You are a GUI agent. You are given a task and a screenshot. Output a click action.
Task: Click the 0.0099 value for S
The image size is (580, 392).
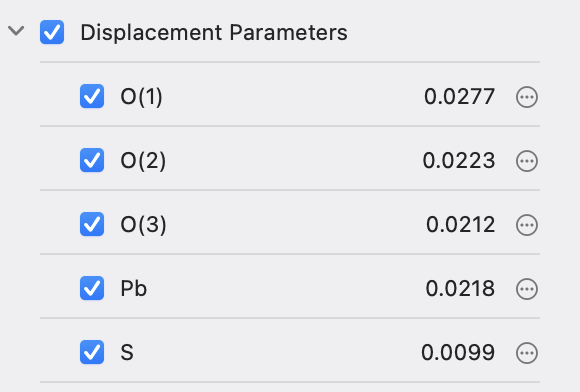coord(458,353)
